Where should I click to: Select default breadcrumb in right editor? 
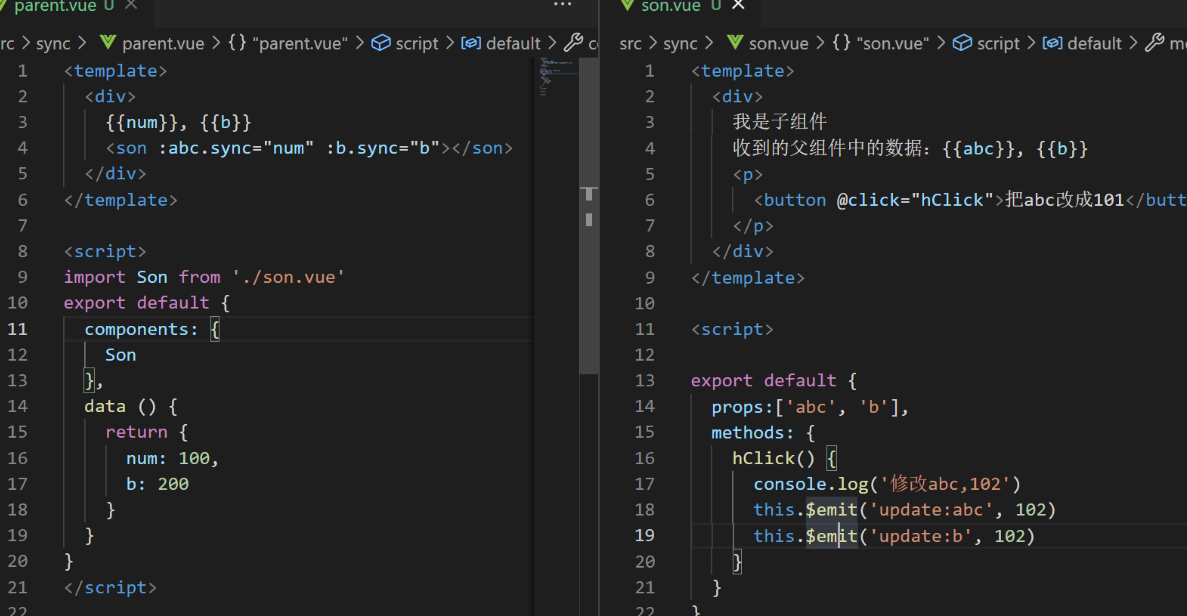[x=1094, y=44]
